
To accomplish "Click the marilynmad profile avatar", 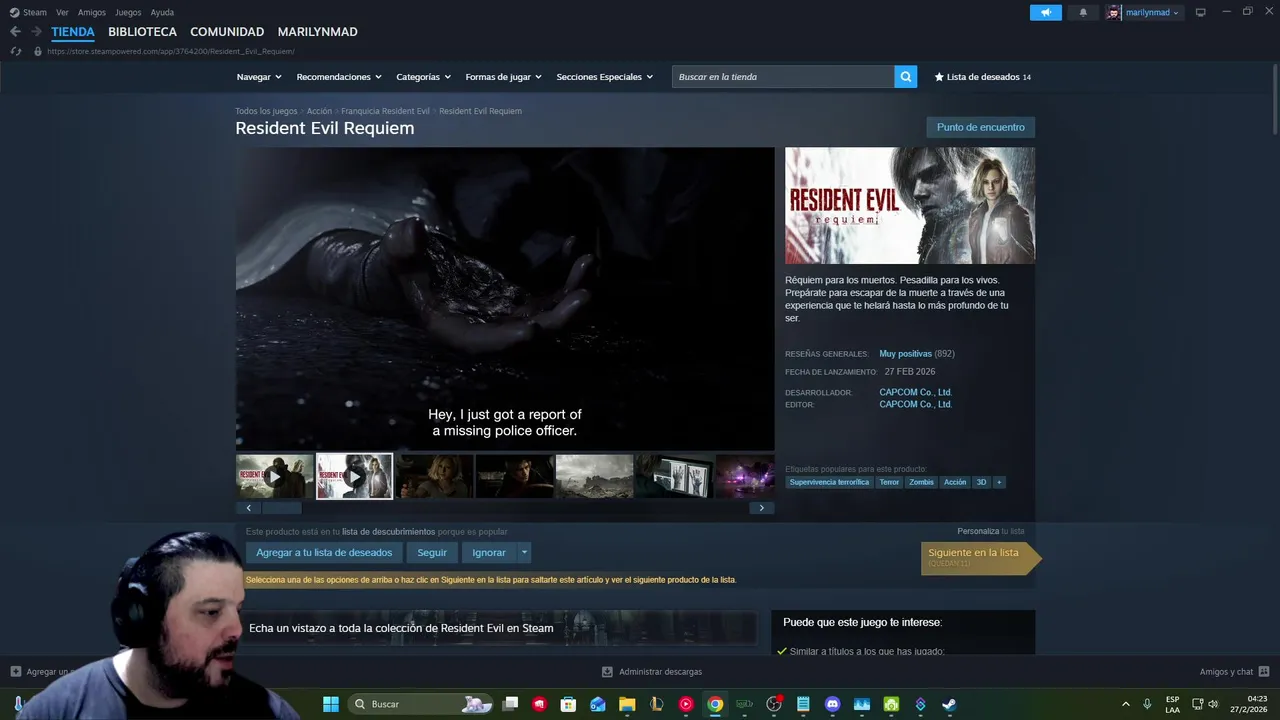I will (1113, 12).
